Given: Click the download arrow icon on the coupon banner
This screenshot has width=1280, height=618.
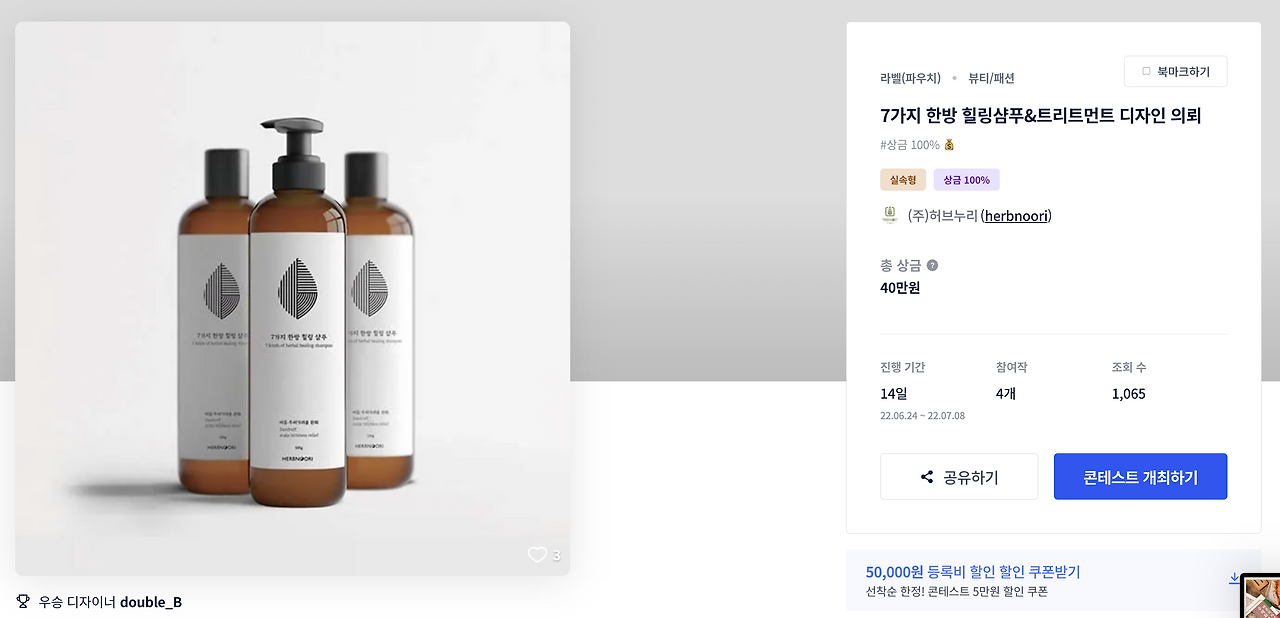Looking at the screenshot, I should (1235, 580).
